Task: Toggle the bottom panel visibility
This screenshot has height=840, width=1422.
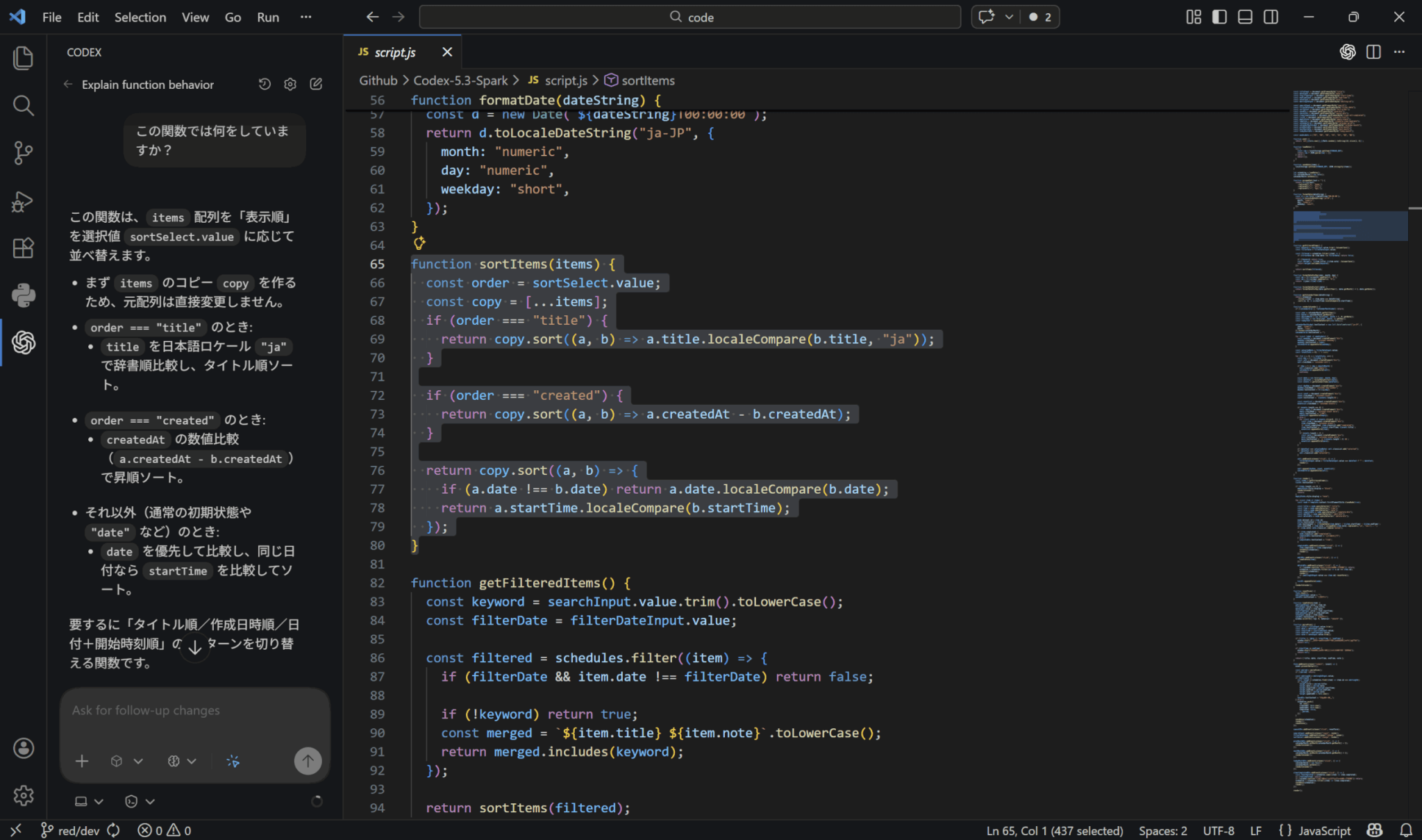Action: point(1245,17)
